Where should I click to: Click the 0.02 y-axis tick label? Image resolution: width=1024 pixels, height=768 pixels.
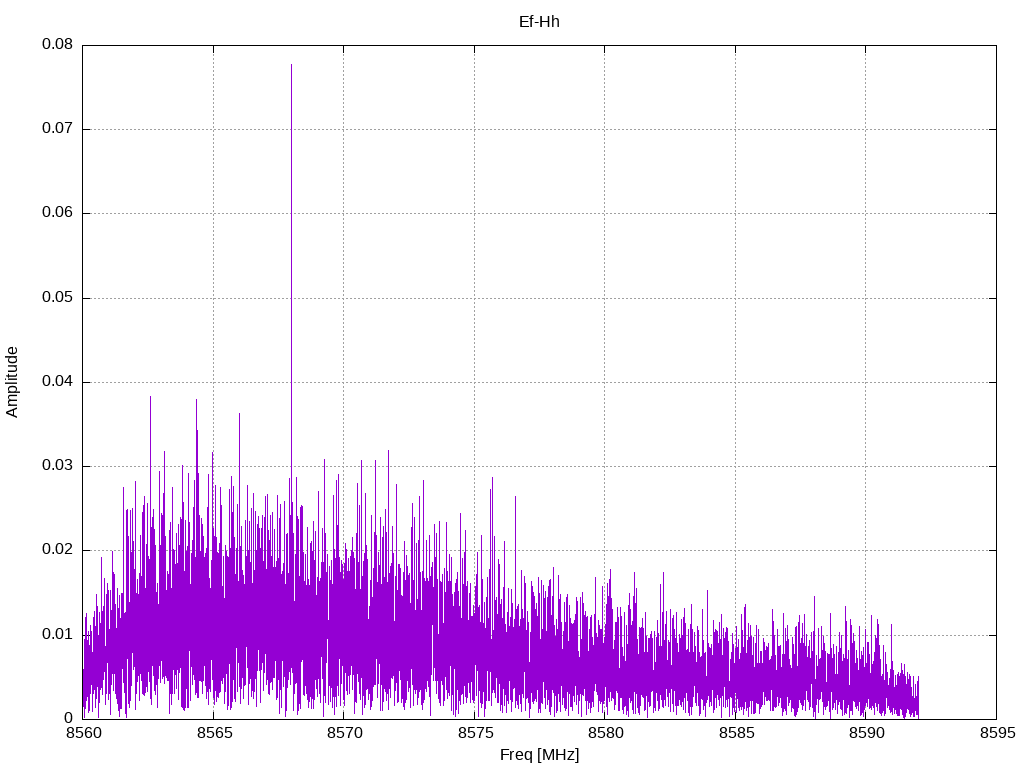[57, 550]
